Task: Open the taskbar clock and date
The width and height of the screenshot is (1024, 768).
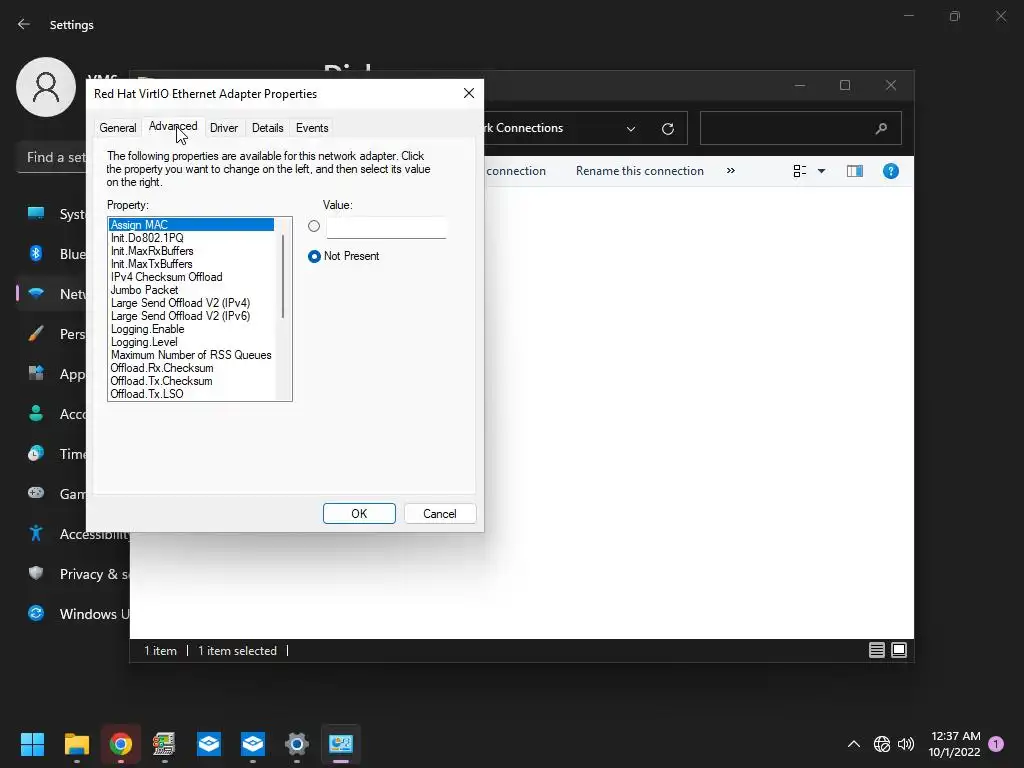Action: 955,744
